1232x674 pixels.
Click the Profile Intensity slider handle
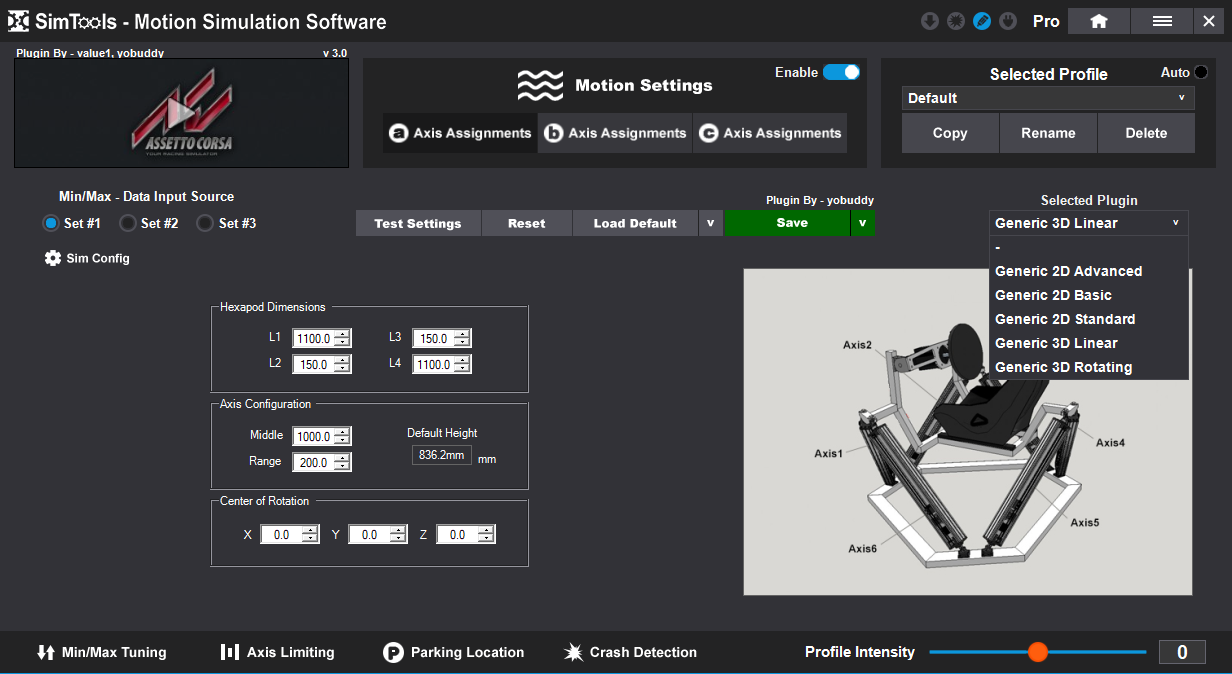1038,652
